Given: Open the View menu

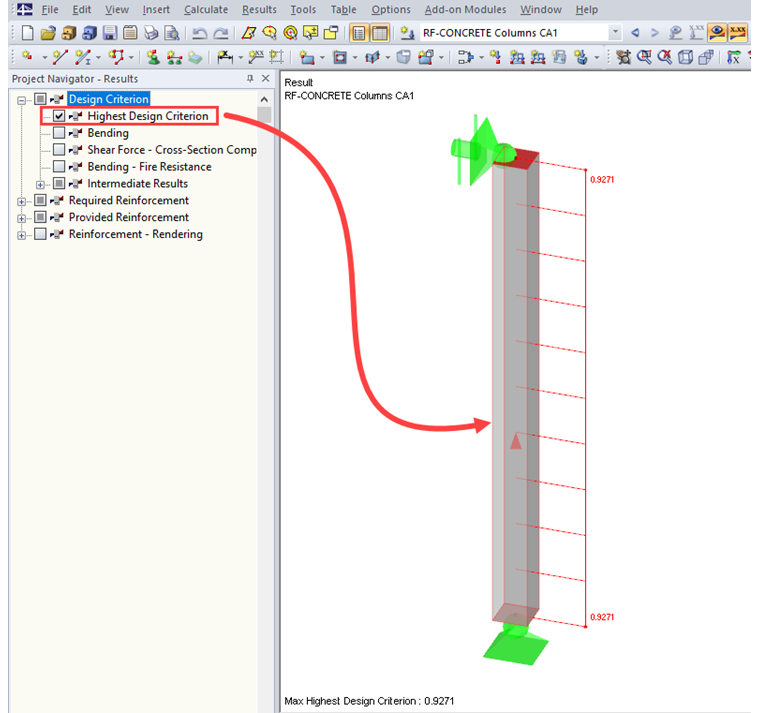Looking at the screenshot, I should pos(117,10).
